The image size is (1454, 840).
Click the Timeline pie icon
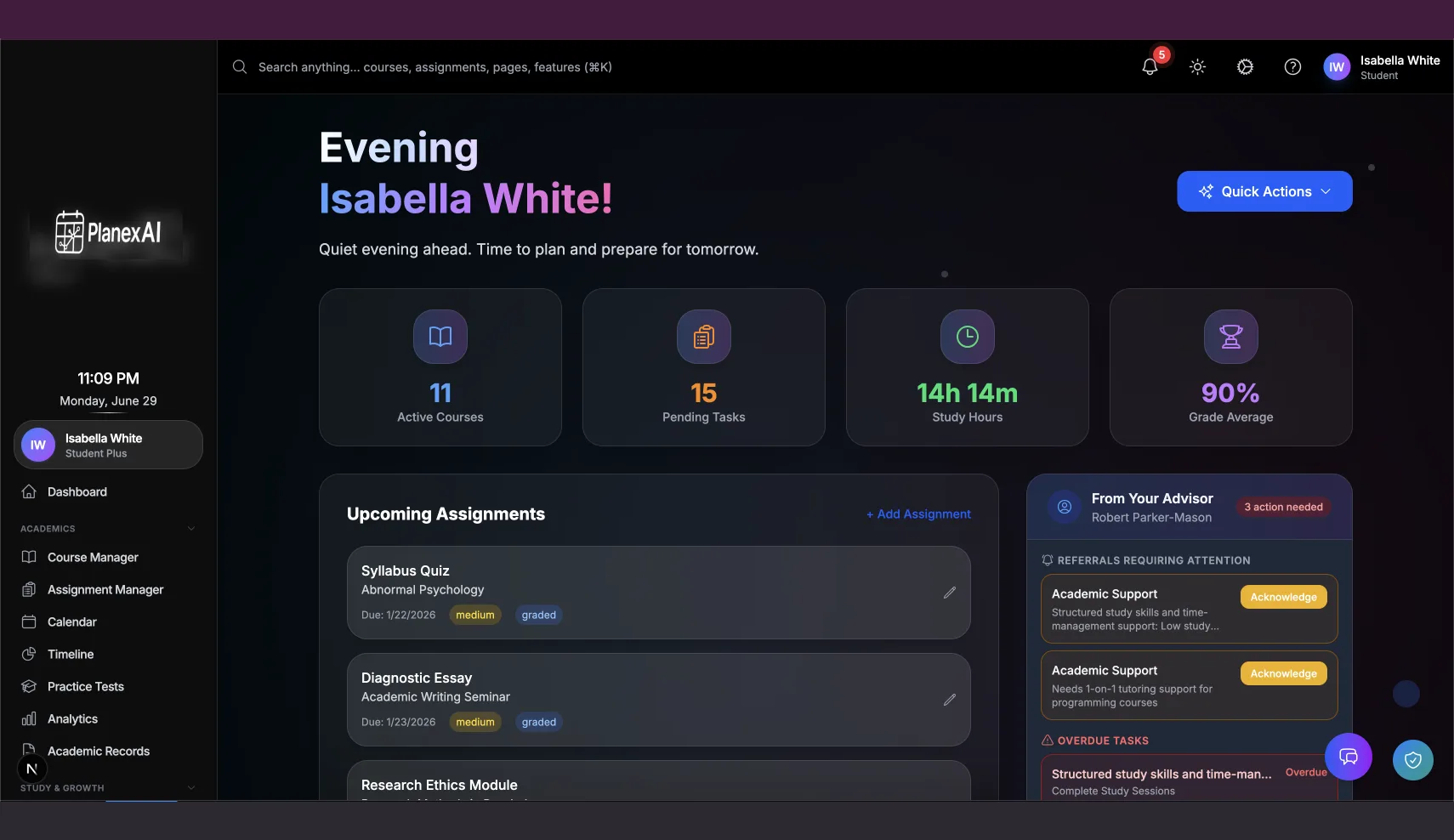pos(29,655)
